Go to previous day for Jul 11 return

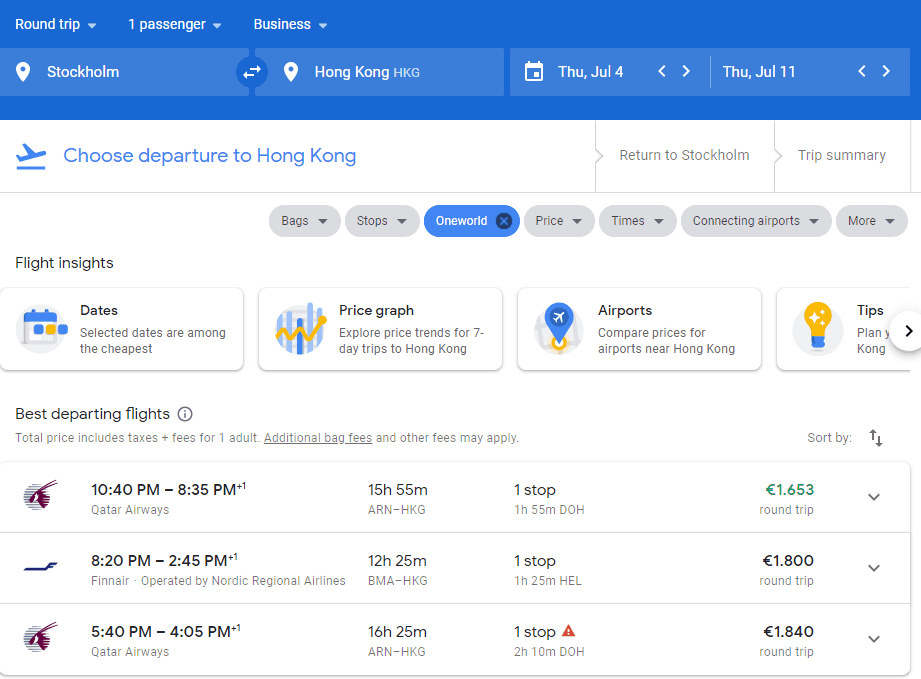pyautogui.click(x=862, y=71)
